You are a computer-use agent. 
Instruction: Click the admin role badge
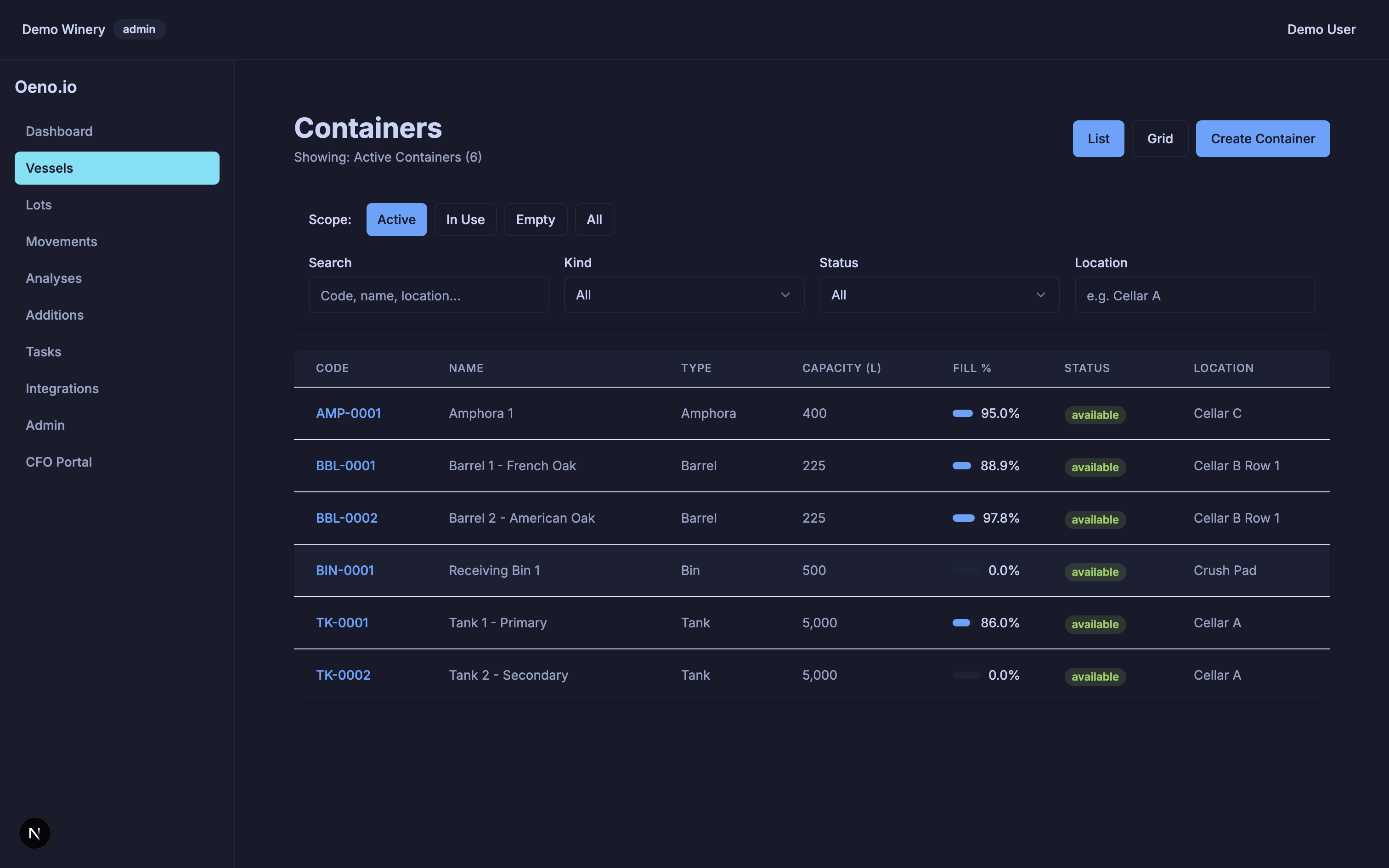(139, 29)
